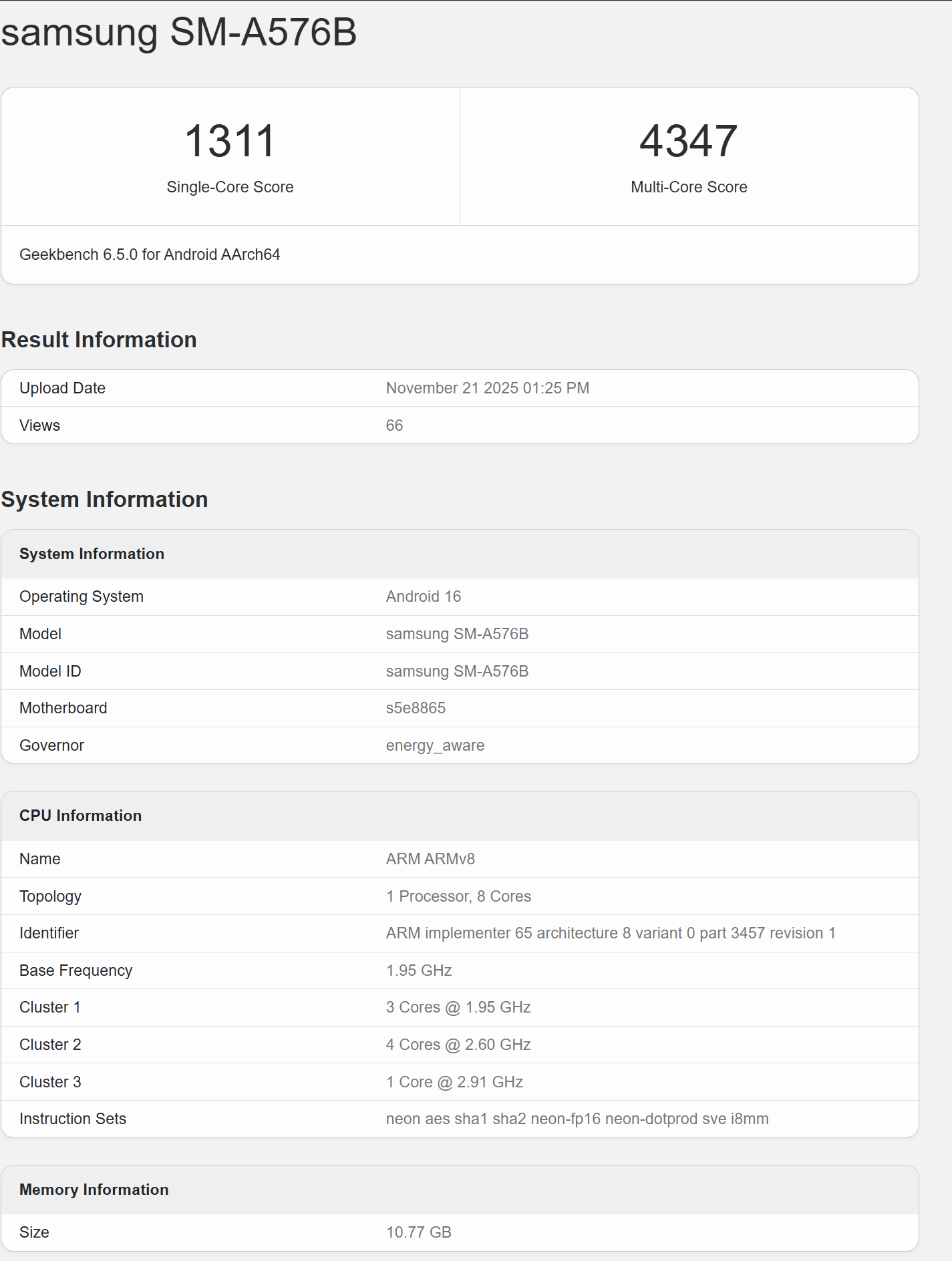Click the Motherboard label
The width and height of the screenshot is (952, 1261).
point(63,708)
